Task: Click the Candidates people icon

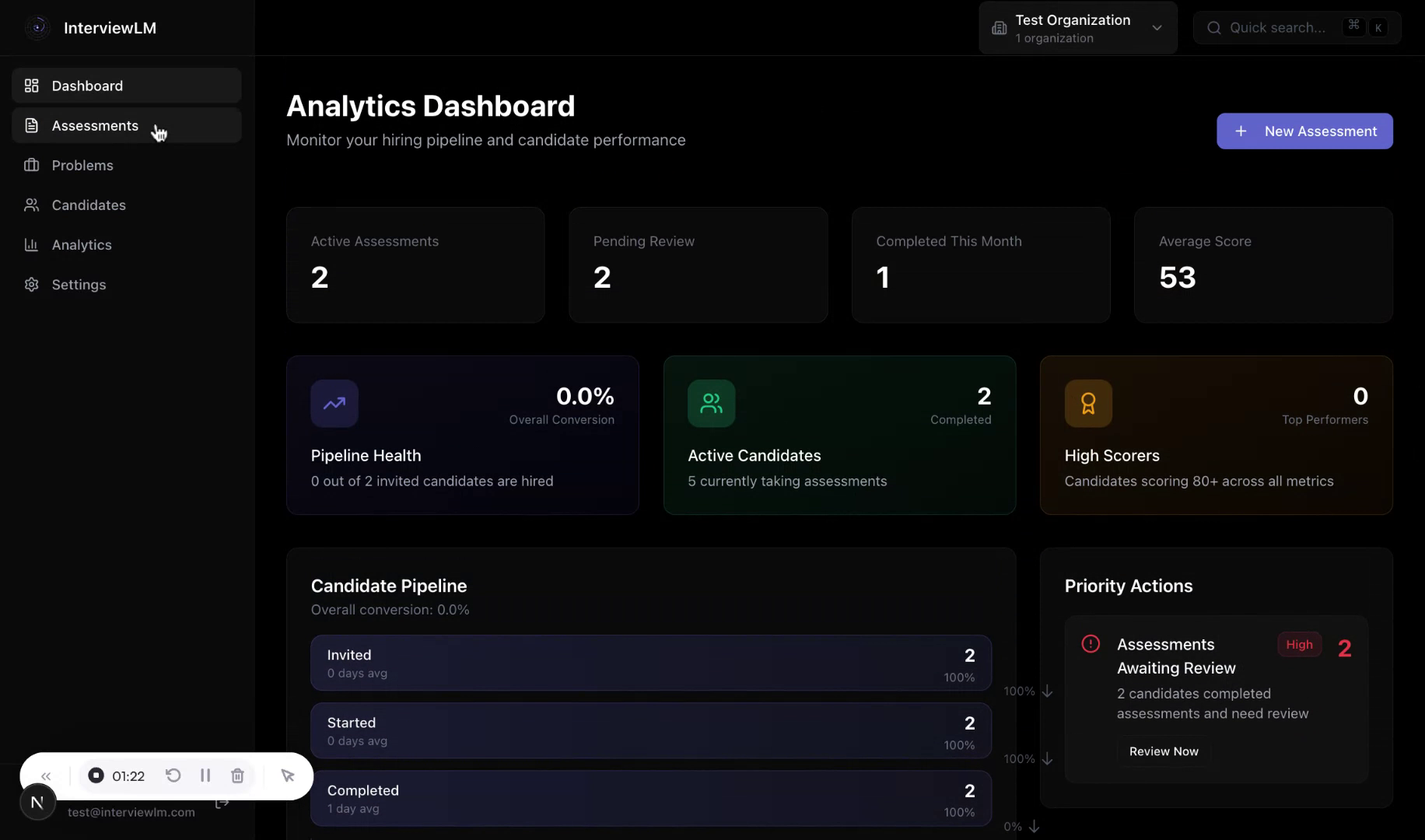Action: [31, 205]
